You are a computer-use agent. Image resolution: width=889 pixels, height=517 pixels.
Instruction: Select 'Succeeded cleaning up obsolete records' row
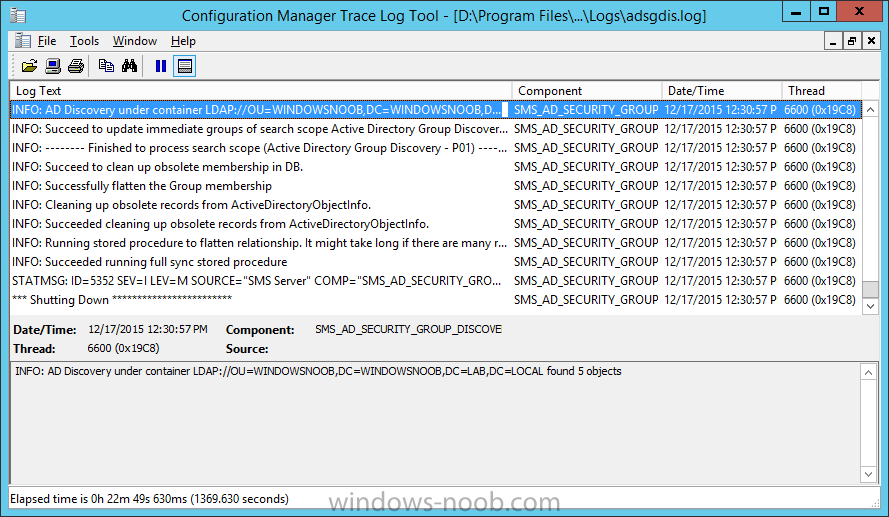click(435, 224)
